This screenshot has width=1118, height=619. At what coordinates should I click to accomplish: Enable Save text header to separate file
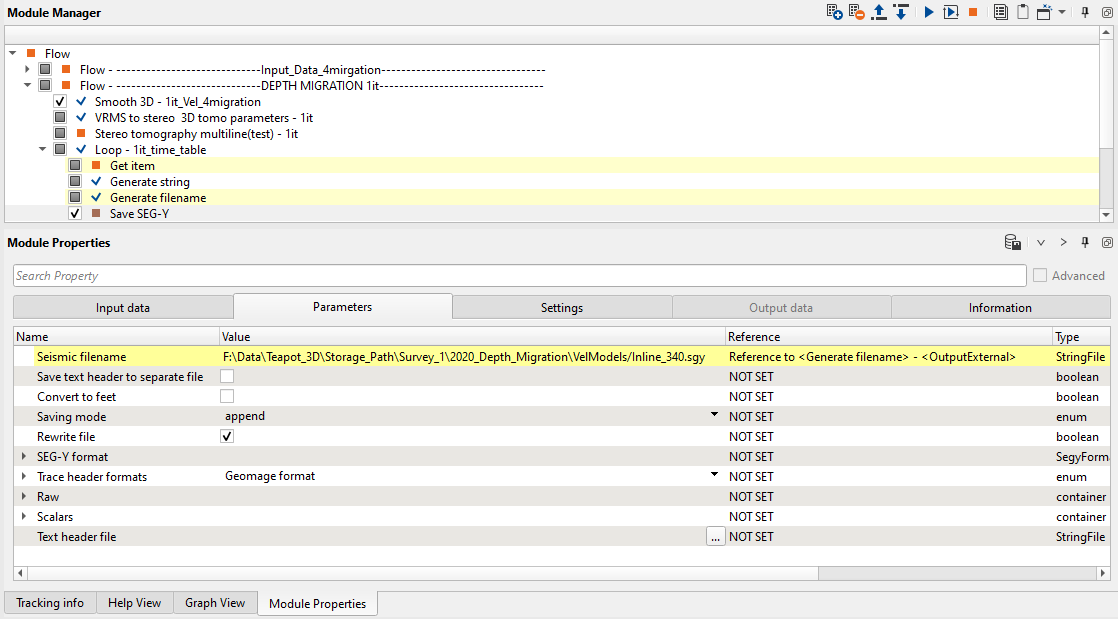pos(227,377)
